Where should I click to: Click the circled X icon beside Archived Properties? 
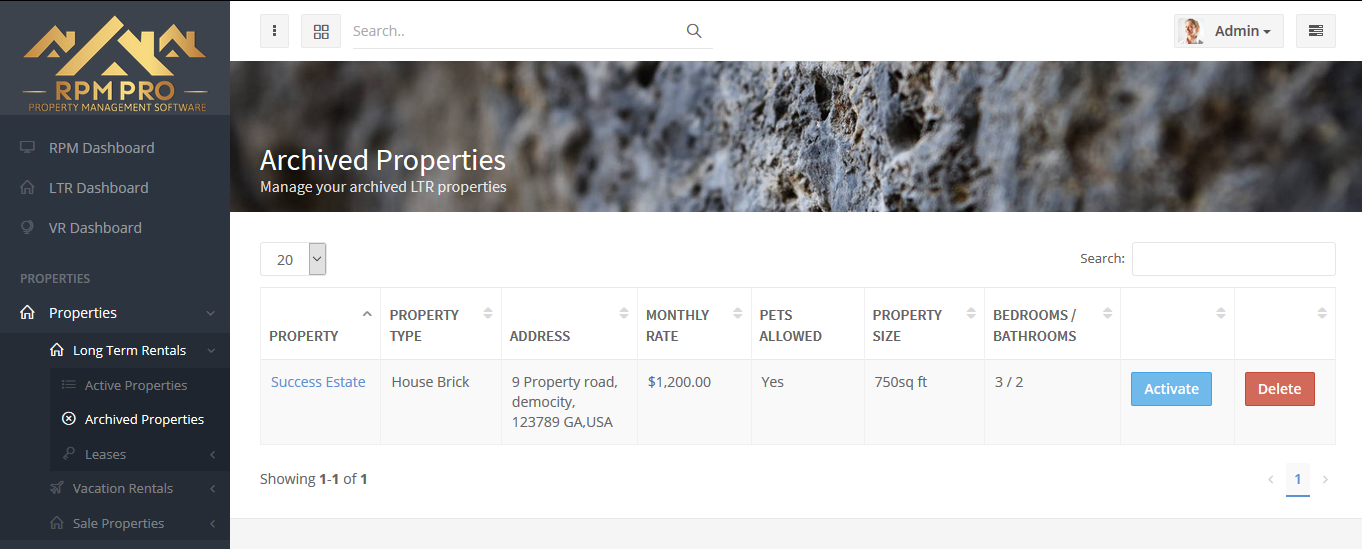[x=69, y=419]
